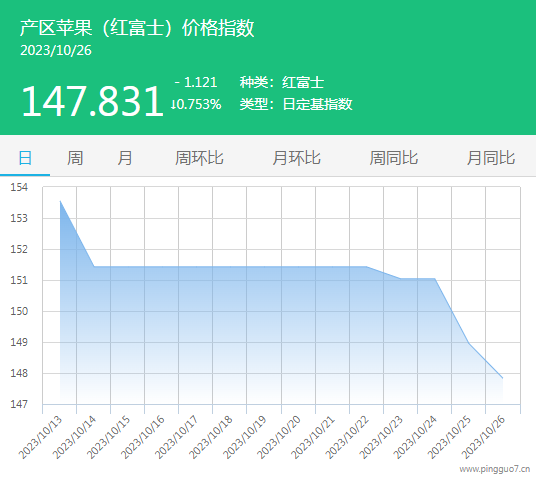Click the 2023/10/13 data point on chart
The image size is (536, 479).
60,201
